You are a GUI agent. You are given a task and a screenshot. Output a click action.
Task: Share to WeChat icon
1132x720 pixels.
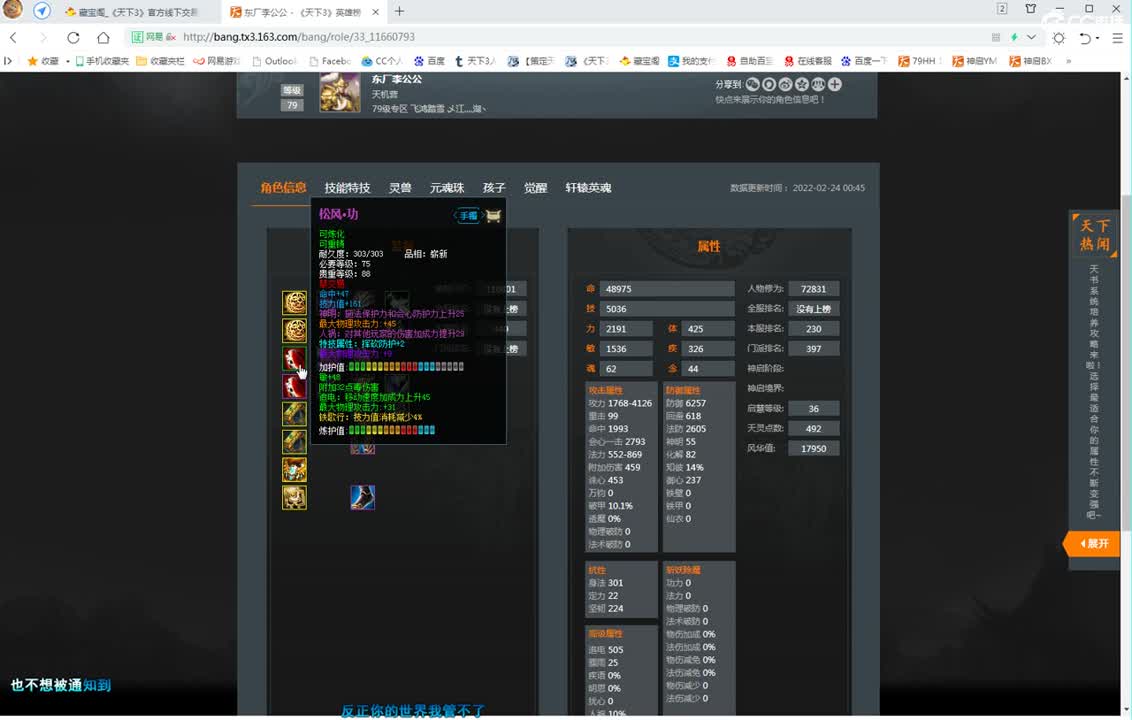[x=752, y=84]
